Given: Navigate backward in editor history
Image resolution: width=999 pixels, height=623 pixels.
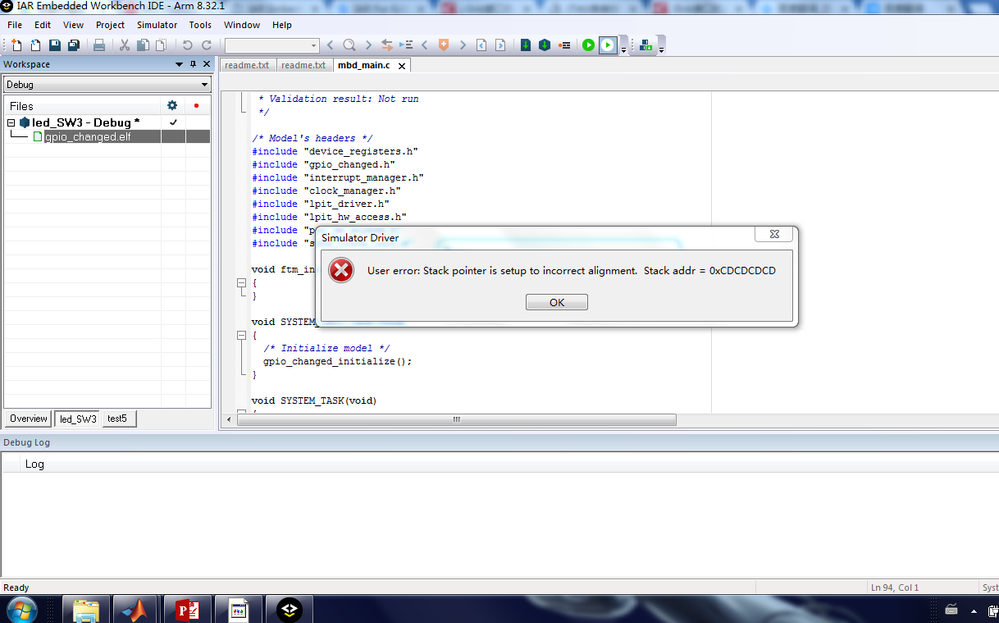Looking at the screenshot, I should [x=482, y=45].
